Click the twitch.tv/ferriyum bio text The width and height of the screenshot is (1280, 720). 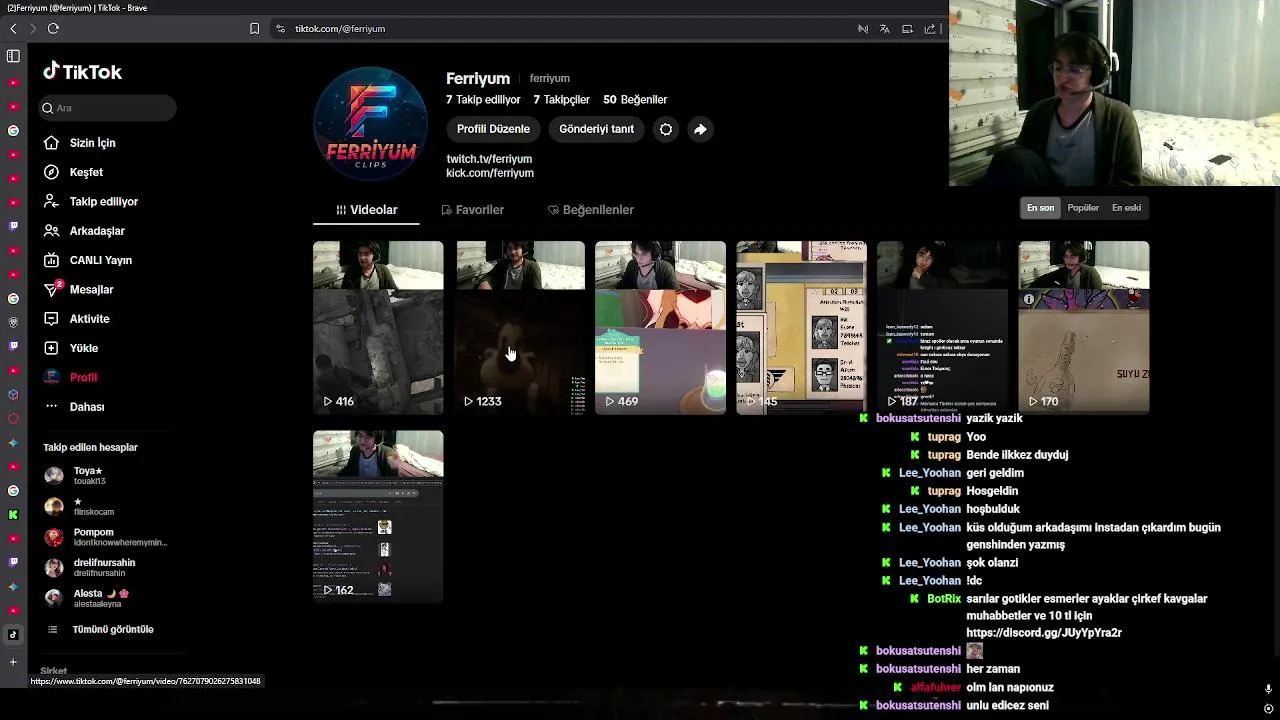489,159
